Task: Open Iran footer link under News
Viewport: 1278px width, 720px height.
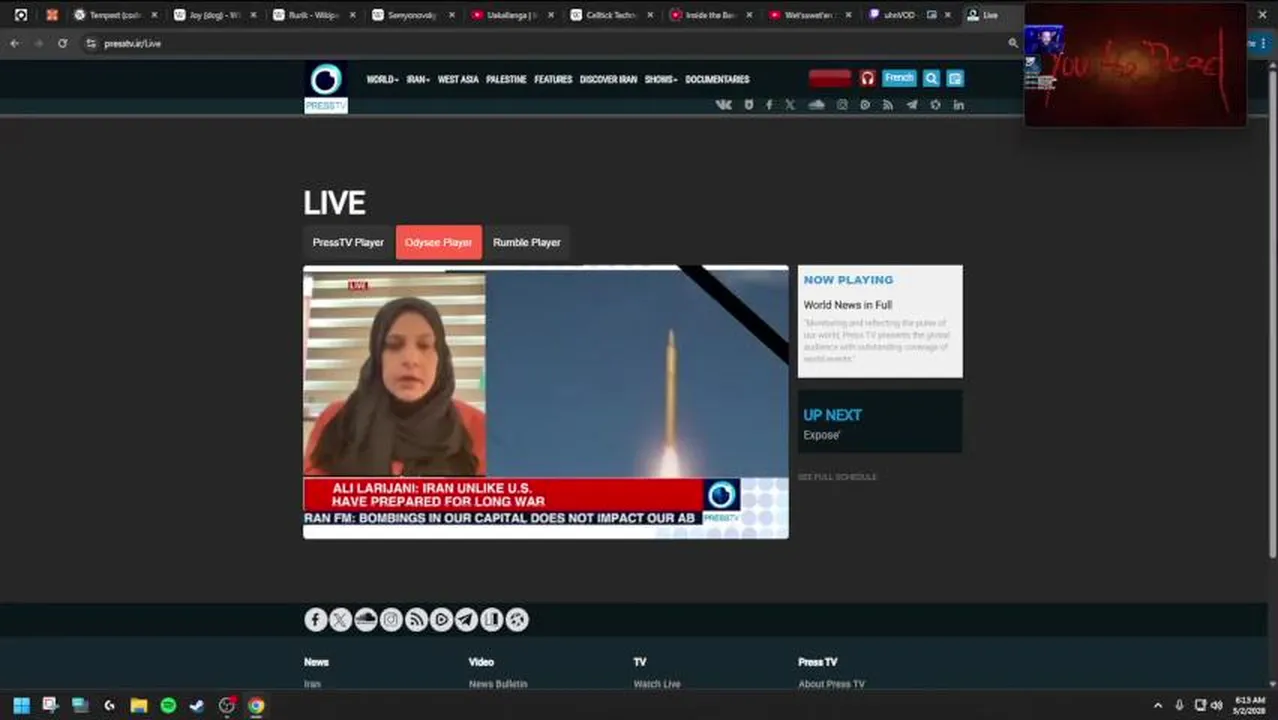Action: coord(312,684)
